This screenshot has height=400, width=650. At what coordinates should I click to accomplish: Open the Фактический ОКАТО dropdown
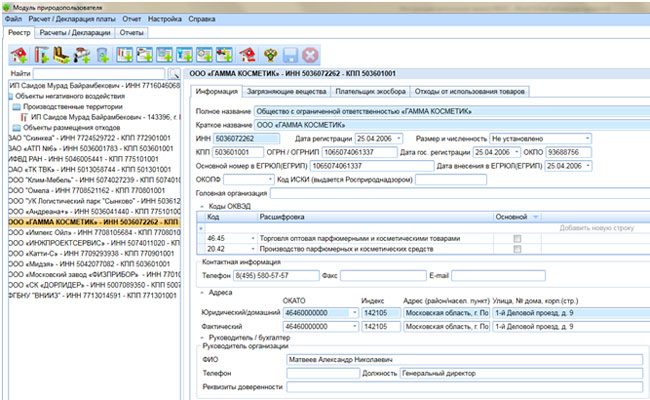pyautogui.click(x=354, y=326)
